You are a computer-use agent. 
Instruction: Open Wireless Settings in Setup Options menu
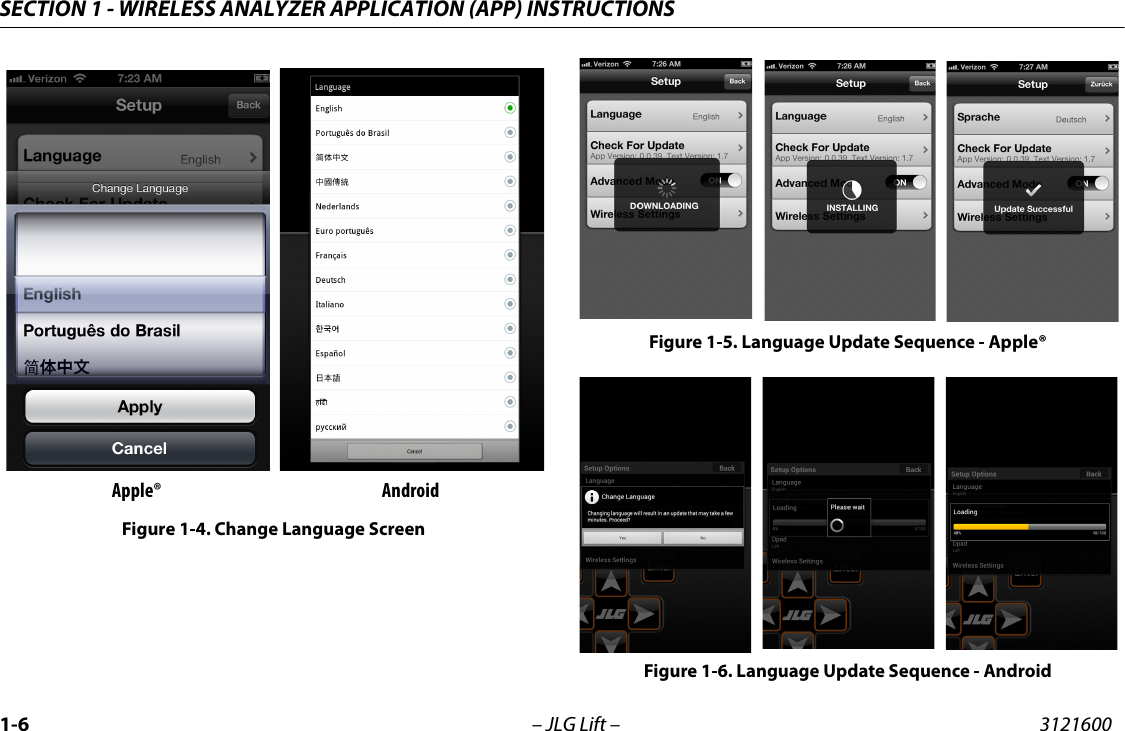point(611,559)
